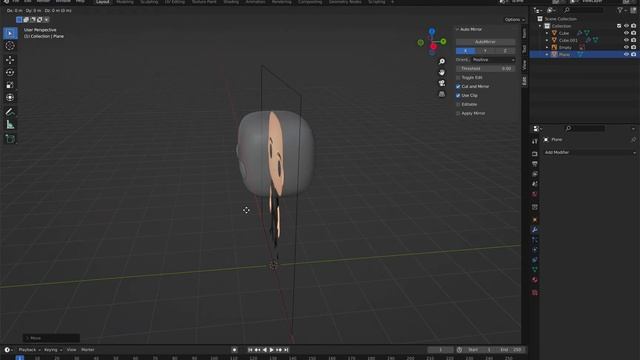The width and height of the screenshot is (640, 360).
Task: Expand the Cube.001 item in outliner
Action: click(547, 40)
